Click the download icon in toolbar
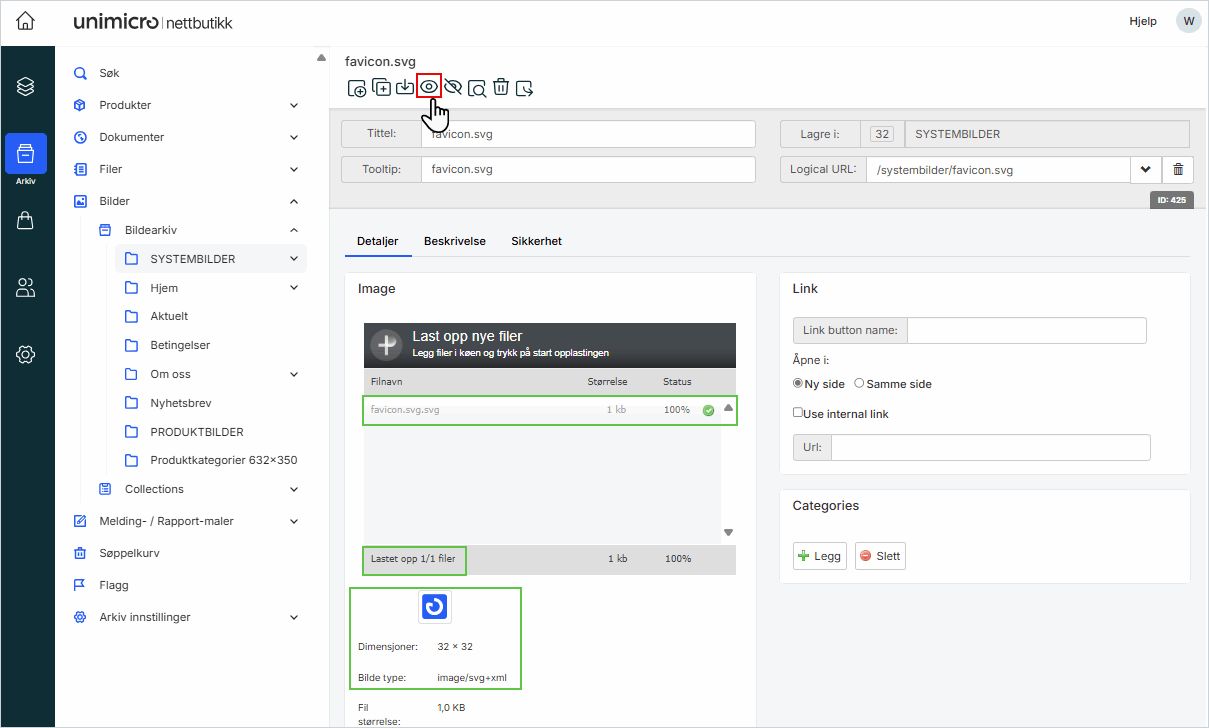This screenshot has width=1209, height=728. point(405,88)
